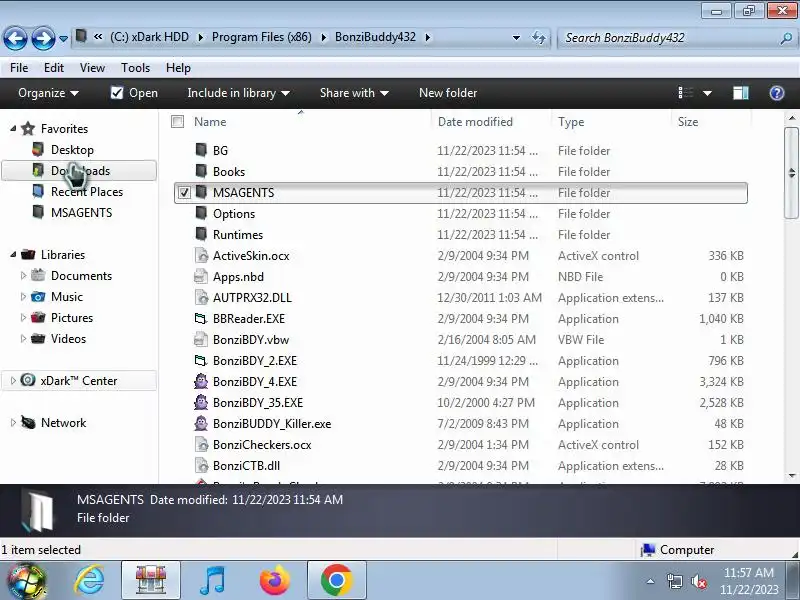Click the BG folder icon
Image resolution: width=800 pixels, height=600 pixels.
coord(202,150)
